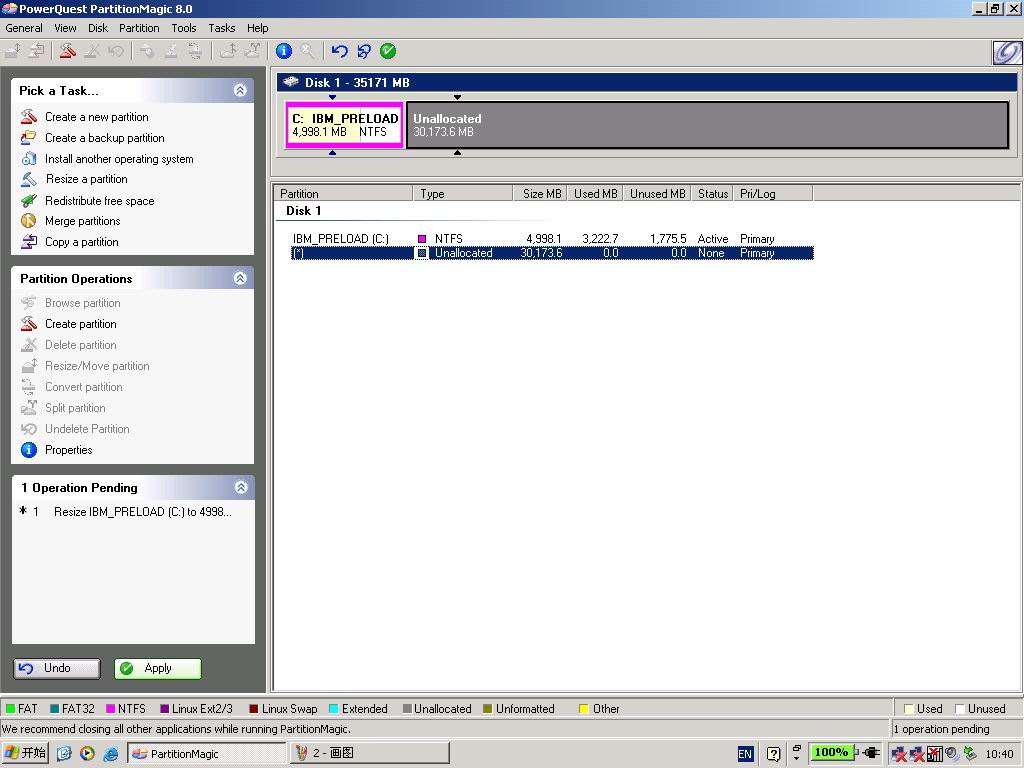The width and height of the screenshot is (1024, 768).
Task: Click the blue Undo last change toolbar arrow
Action: click(339, 51)
